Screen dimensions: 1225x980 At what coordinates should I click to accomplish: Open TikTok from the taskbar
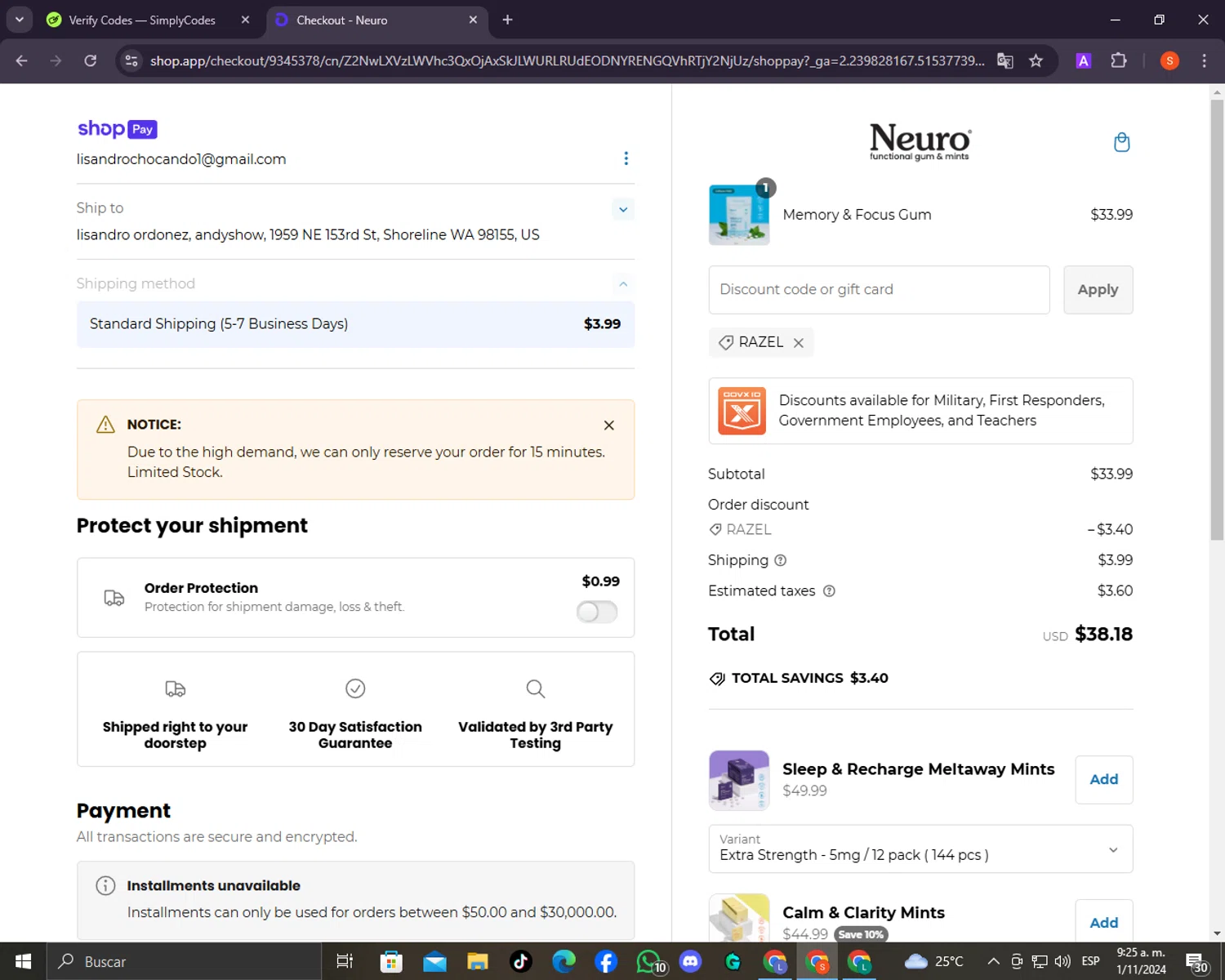(520, 961)
